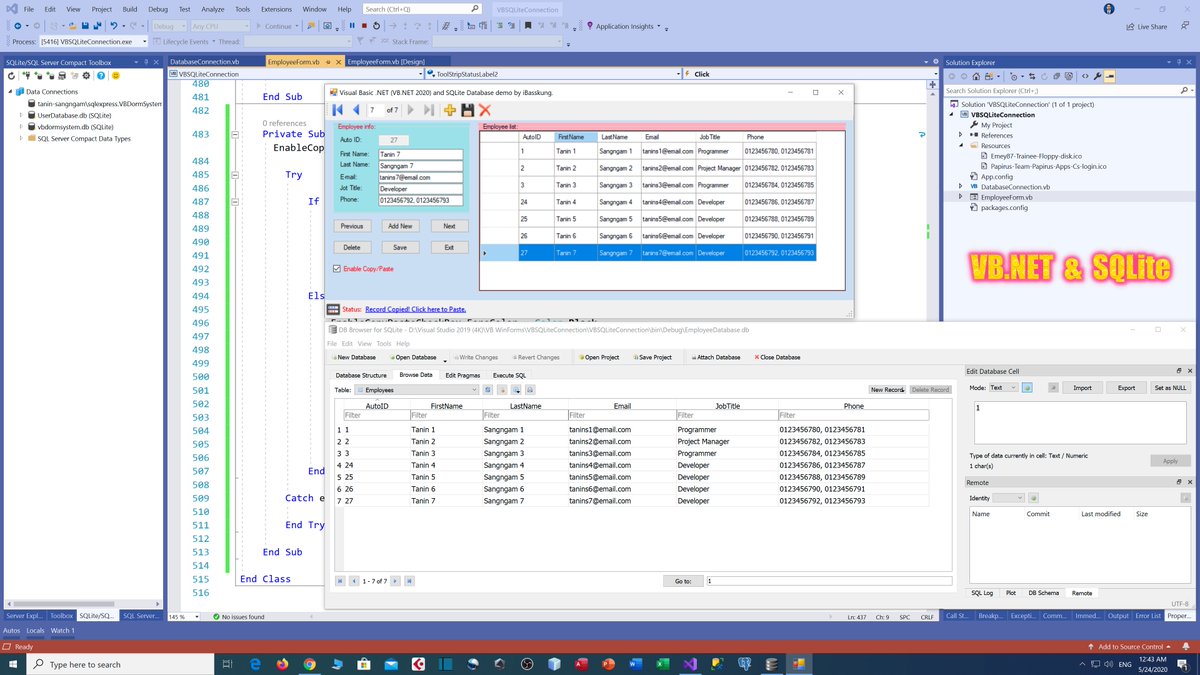The image size is (1200, 675).
Task: Click smiley feedback icon in SQLite Toolbox
Action: tap(115, 75)
